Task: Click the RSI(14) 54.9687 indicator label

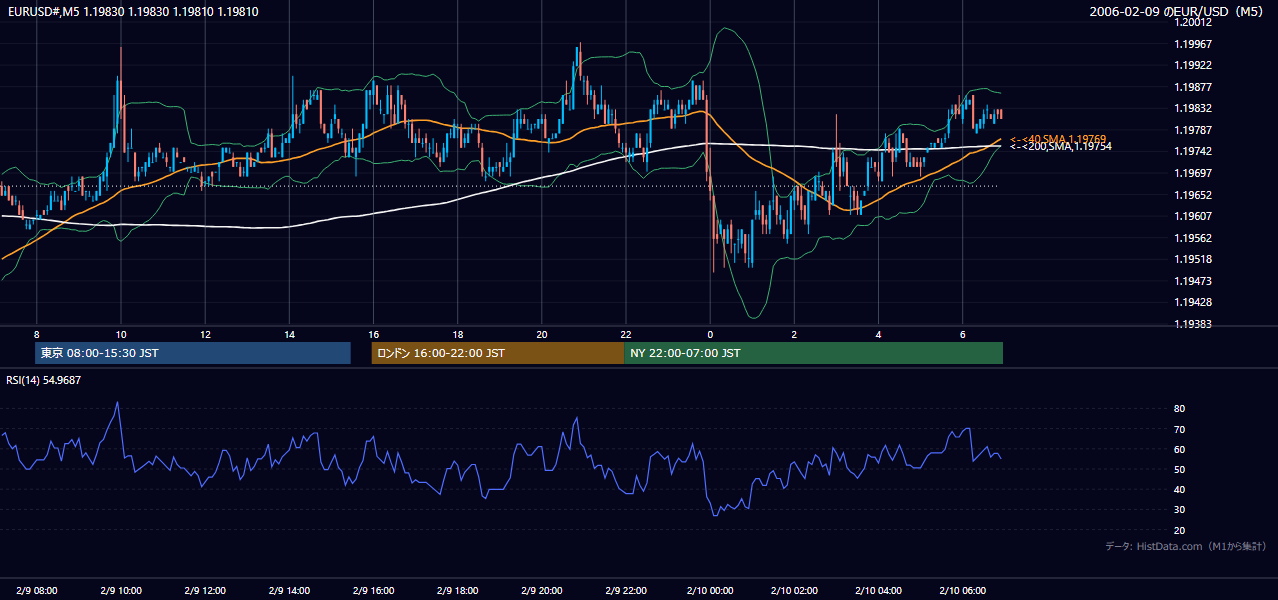Action: pos(44,380)
